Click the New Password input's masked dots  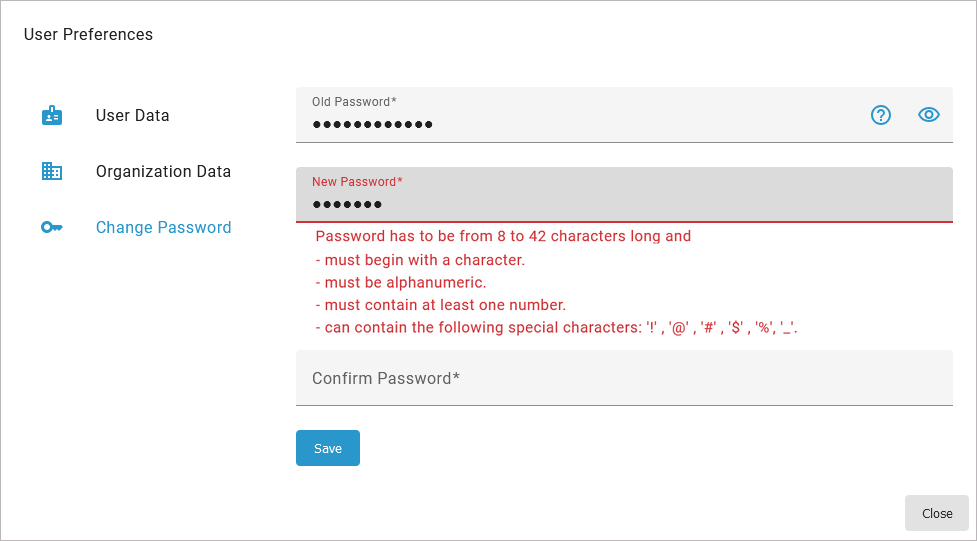click(347, 205)
